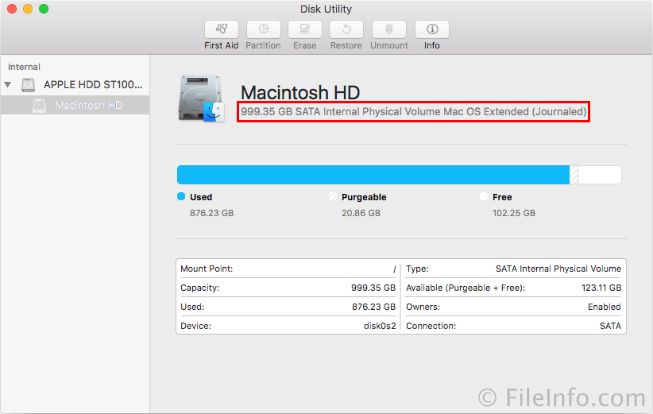Zoom the Disk Utility window with green button
Viewport: 653px width, 414px height.
coord(44,9)
